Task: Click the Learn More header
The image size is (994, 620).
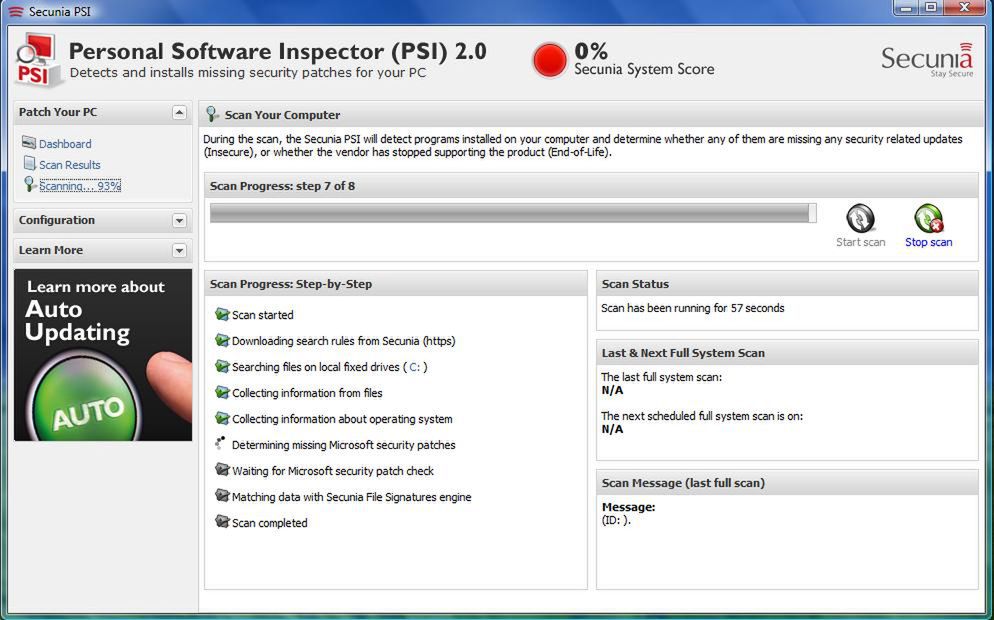Action: coord(103,250)
